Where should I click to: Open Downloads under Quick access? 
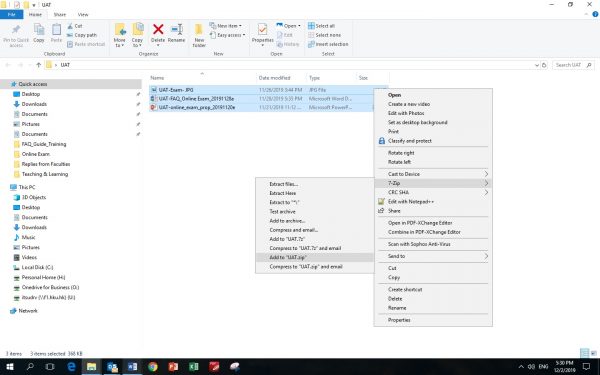[34, 104]
